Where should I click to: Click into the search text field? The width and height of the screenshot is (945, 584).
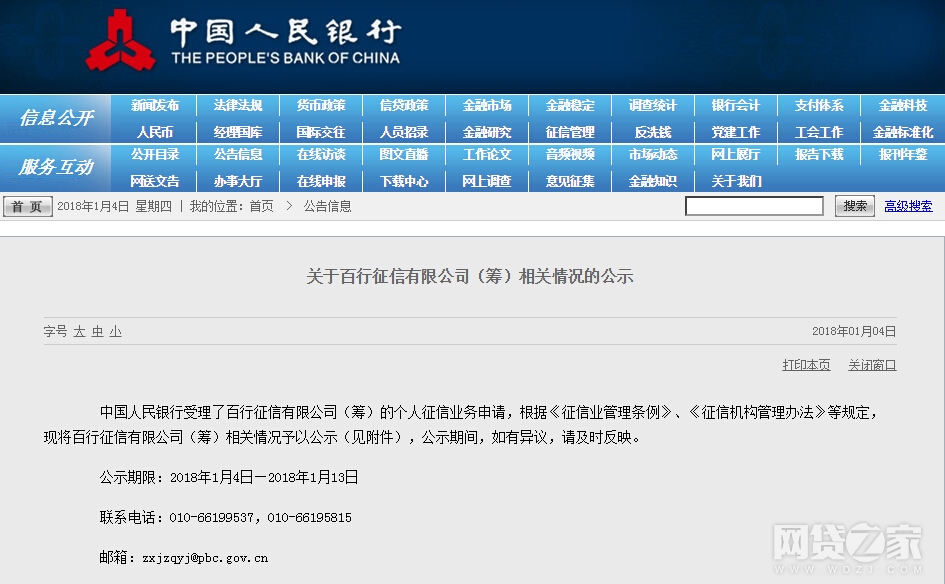point(753,206)
